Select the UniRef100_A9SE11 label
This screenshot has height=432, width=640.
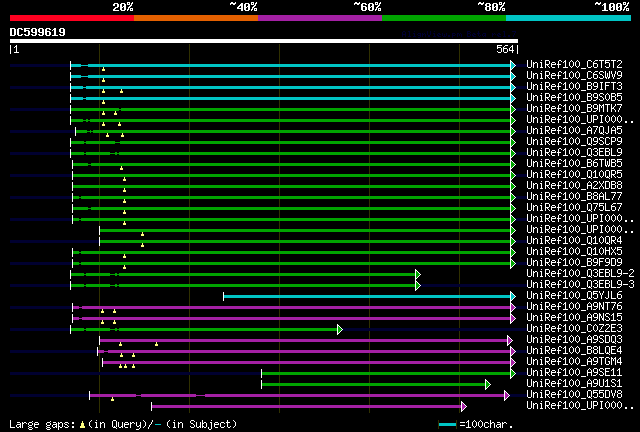click(x=574, y=373)
